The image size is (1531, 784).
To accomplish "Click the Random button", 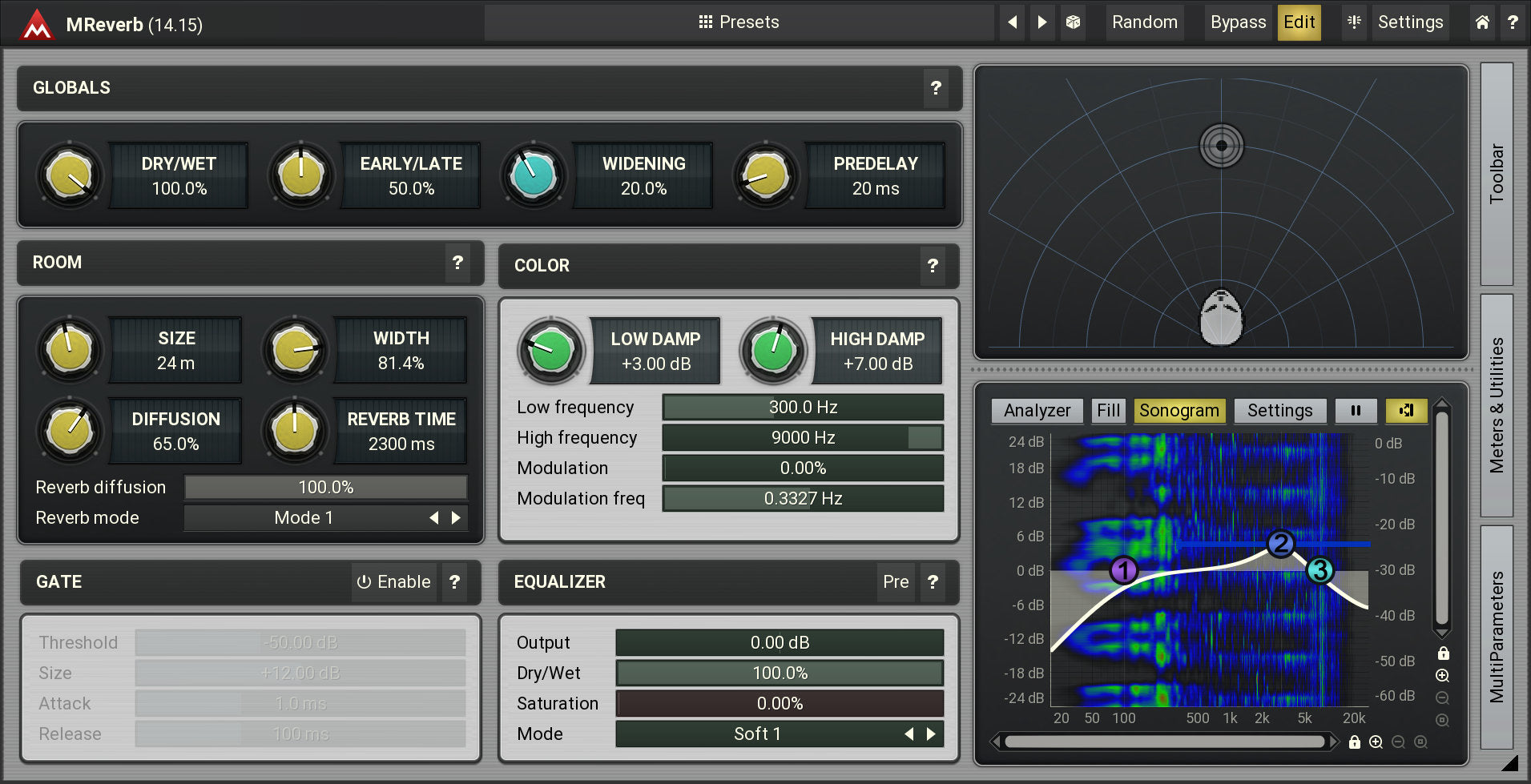I will (1144, 22).
